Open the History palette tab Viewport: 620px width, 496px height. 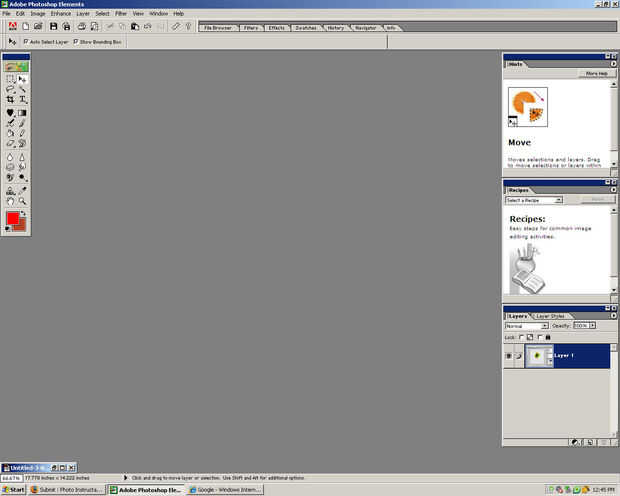[336, 28]
